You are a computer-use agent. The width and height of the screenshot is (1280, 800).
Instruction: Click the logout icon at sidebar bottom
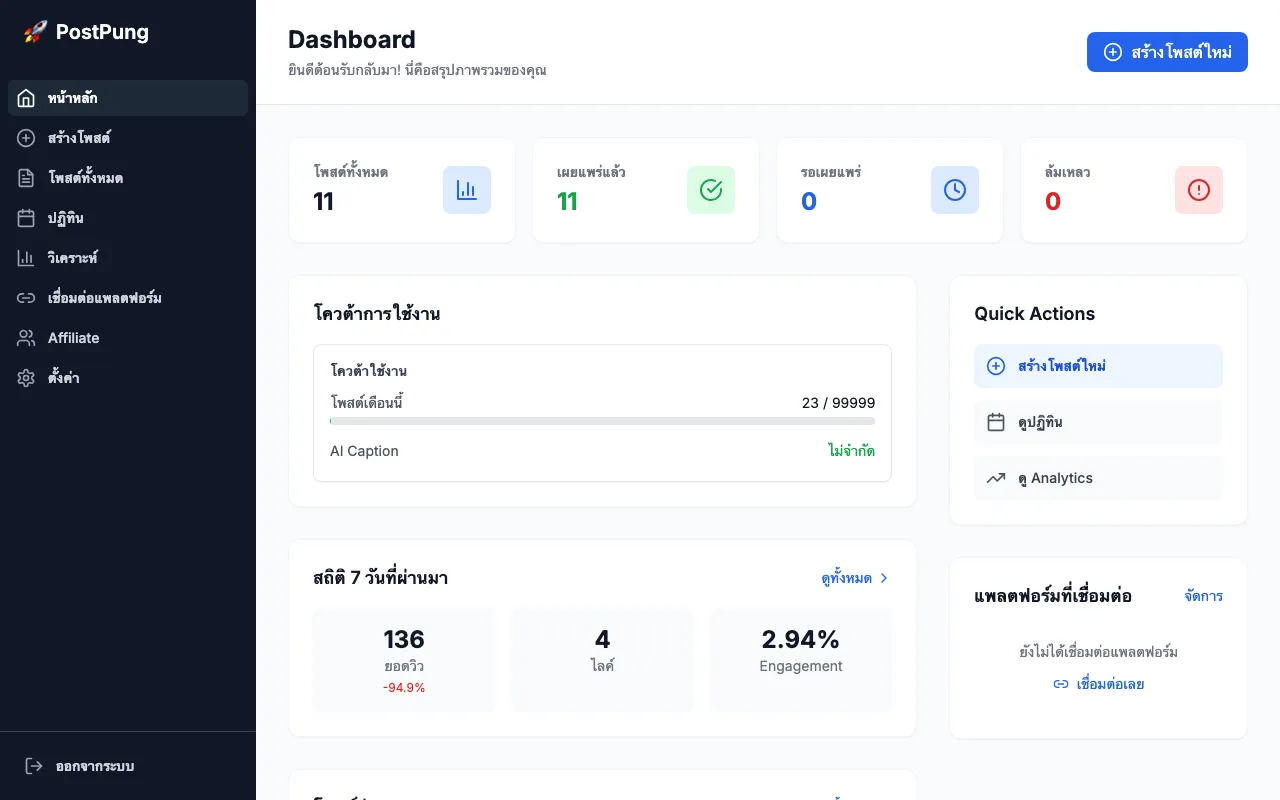coord(34,766)
